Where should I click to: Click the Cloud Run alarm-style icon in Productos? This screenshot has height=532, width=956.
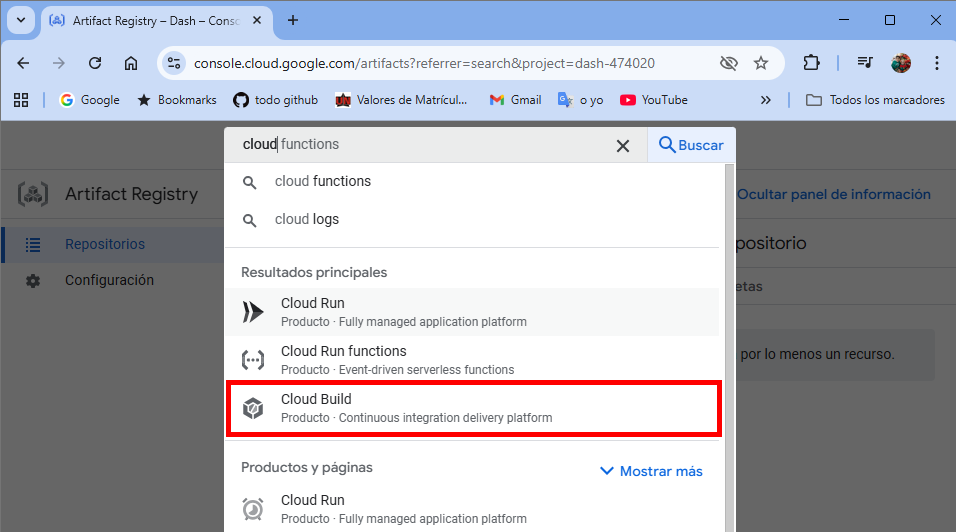tap(252, 509)
